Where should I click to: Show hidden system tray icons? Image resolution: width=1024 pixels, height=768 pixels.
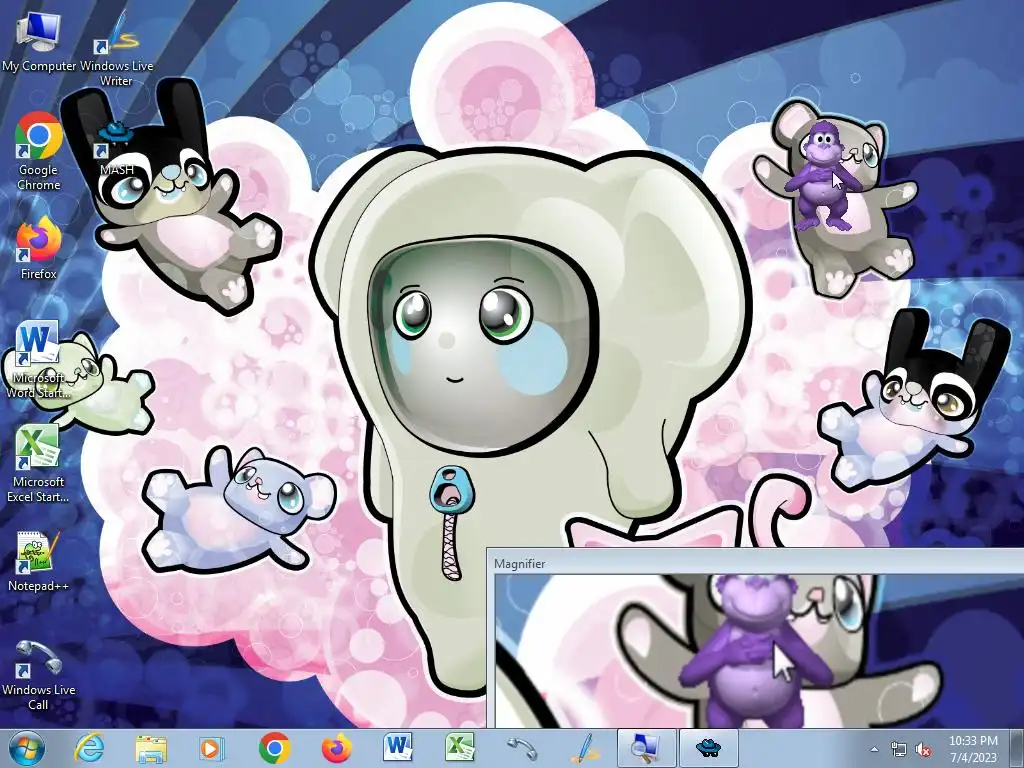pos(874,749)
